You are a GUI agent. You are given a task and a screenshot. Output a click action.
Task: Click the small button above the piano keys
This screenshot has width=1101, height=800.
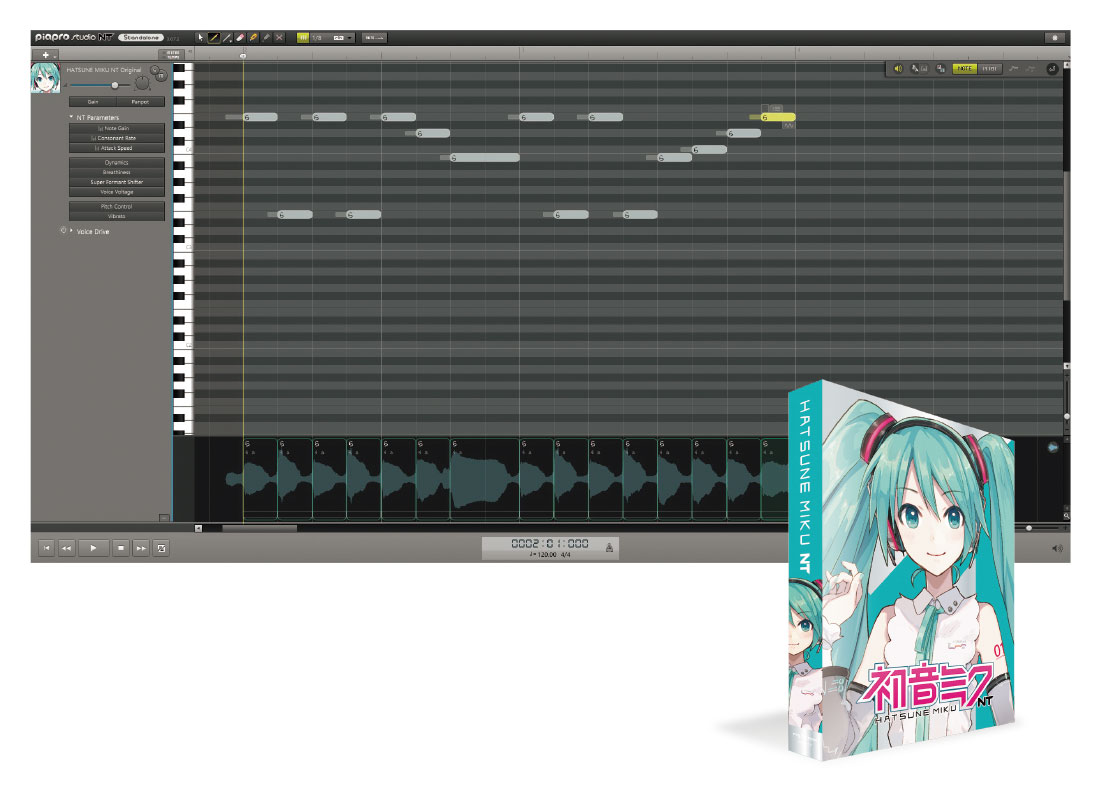pyautogui.click(x=172, y=55)
